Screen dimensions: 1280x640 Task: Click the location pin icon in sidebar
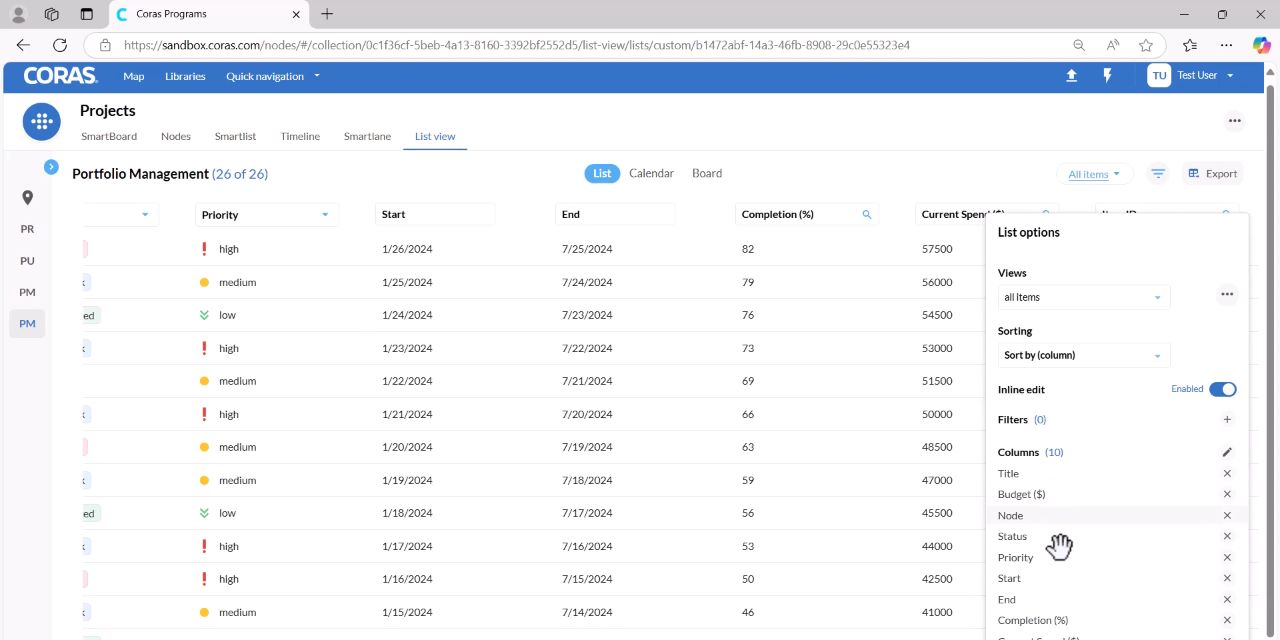[28, 198]
